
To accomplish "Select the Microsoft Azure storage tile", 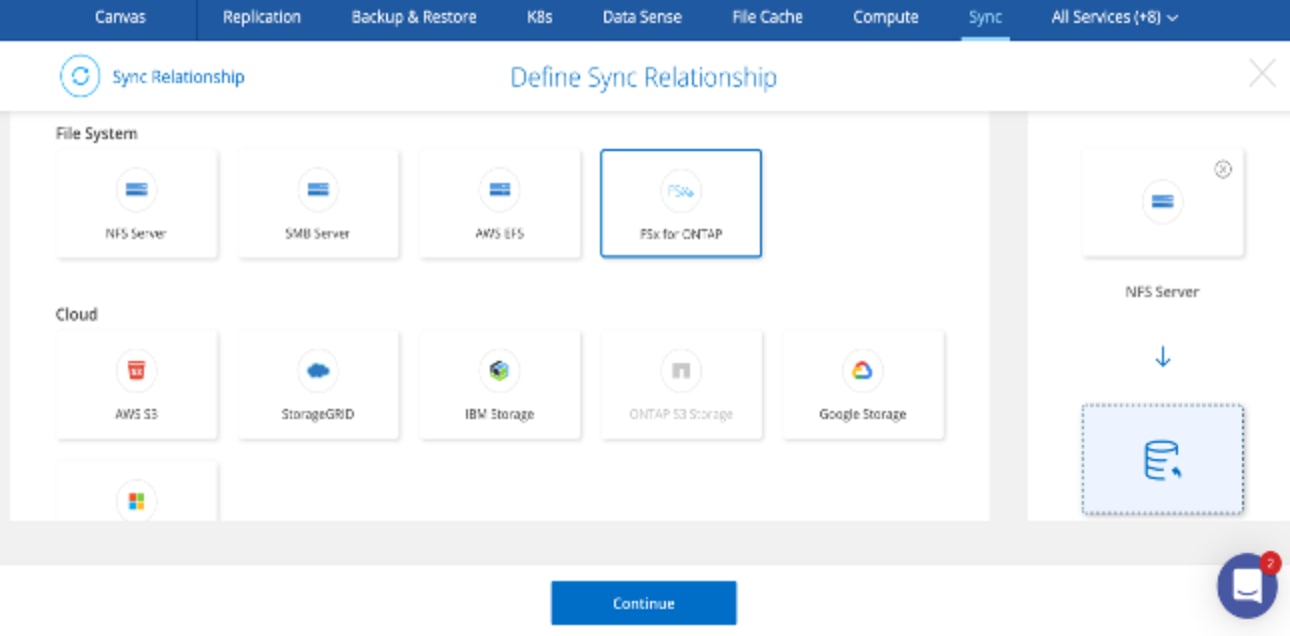I will click(x=136, y=492).
